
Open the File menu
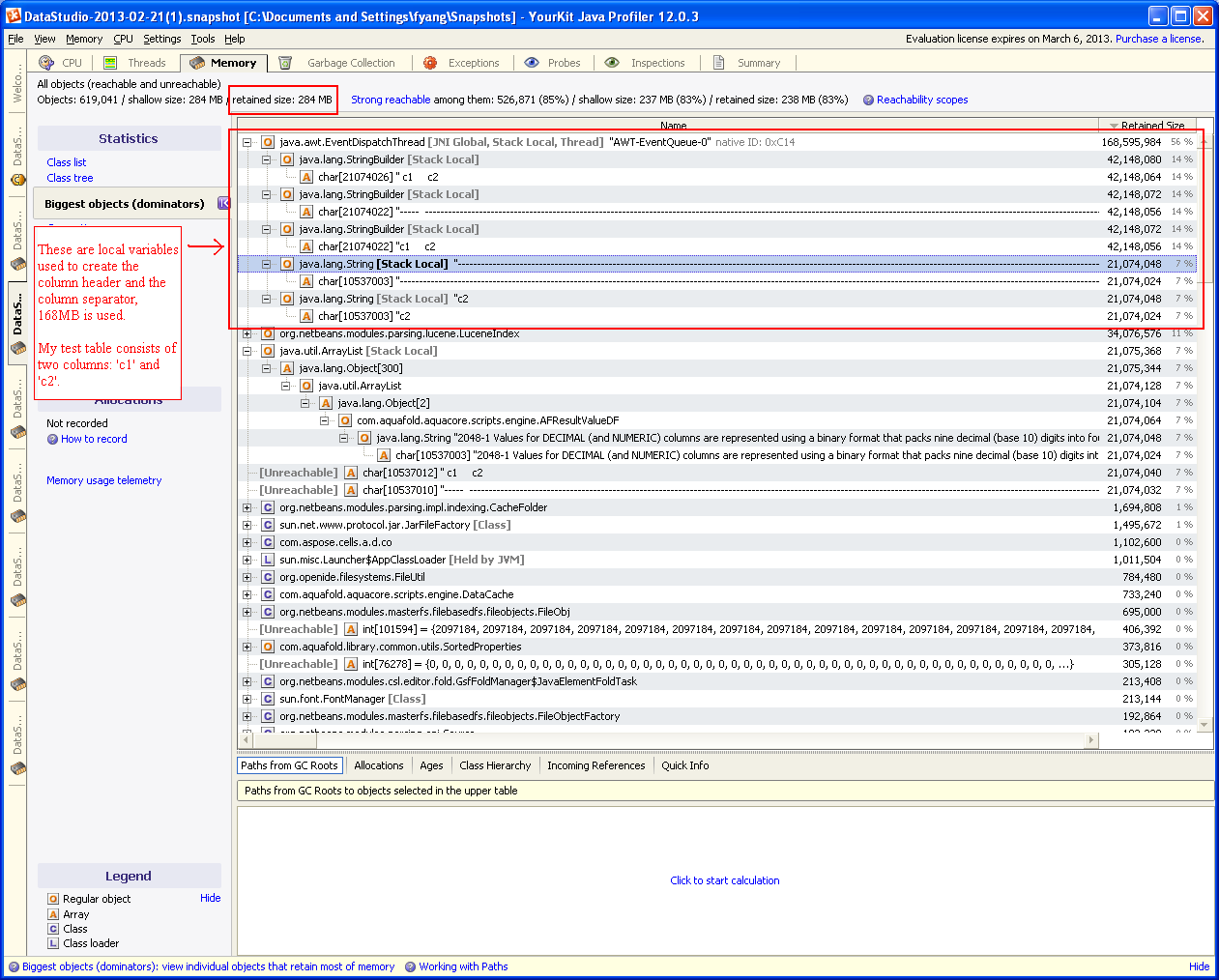[x=15, y=39]
